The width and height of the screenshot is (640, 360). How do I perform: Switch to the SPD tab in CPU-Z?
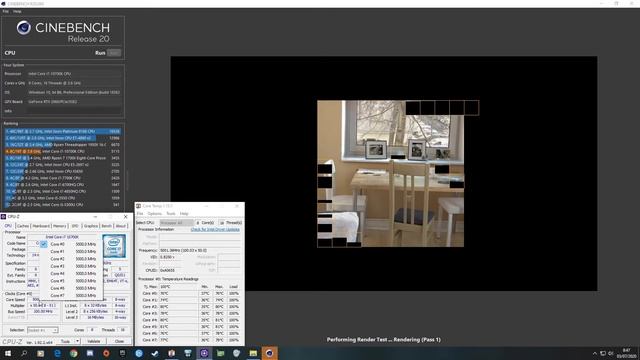75,226
